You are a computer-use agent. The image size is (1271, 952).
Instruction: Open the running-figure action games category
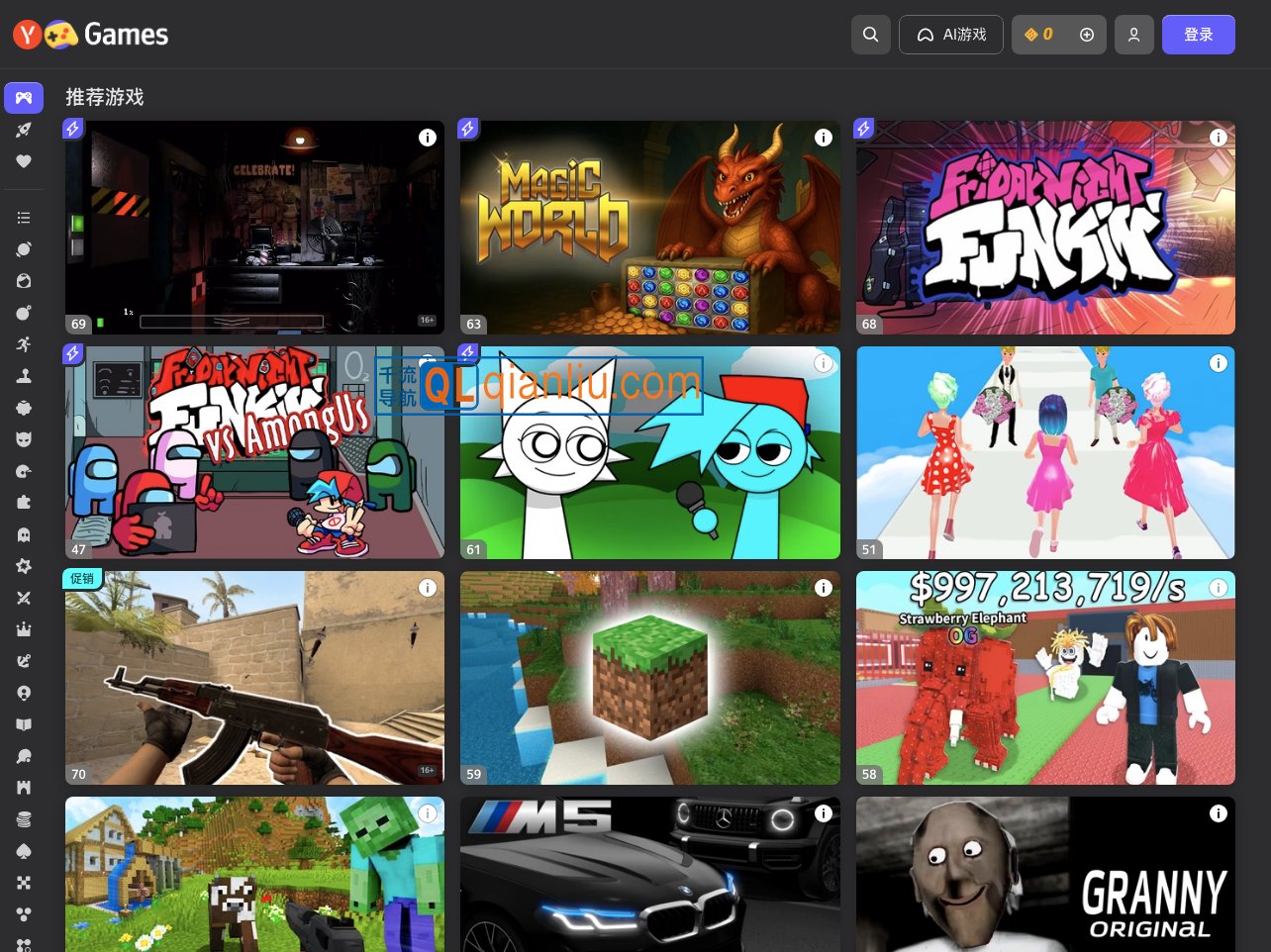tap(24, 343)
